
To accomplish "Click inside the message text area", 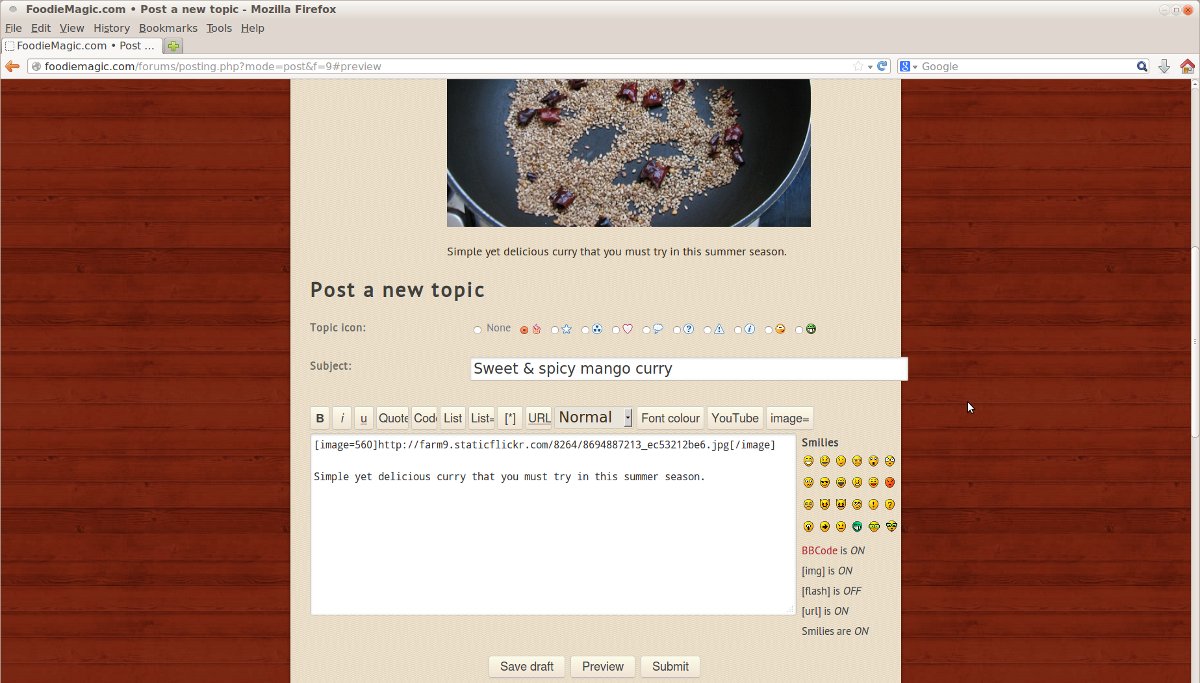I will [553, 525].
